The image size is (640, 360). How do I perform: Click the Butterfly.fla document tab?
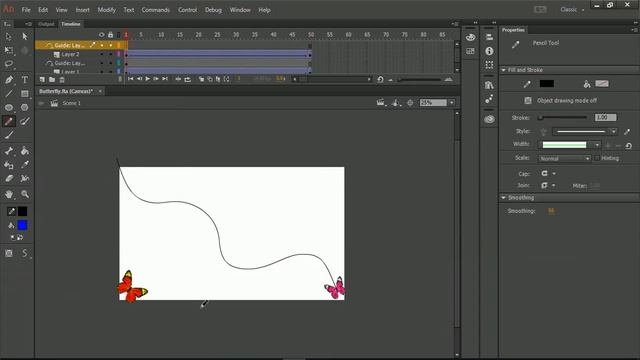tap(66, 91)
